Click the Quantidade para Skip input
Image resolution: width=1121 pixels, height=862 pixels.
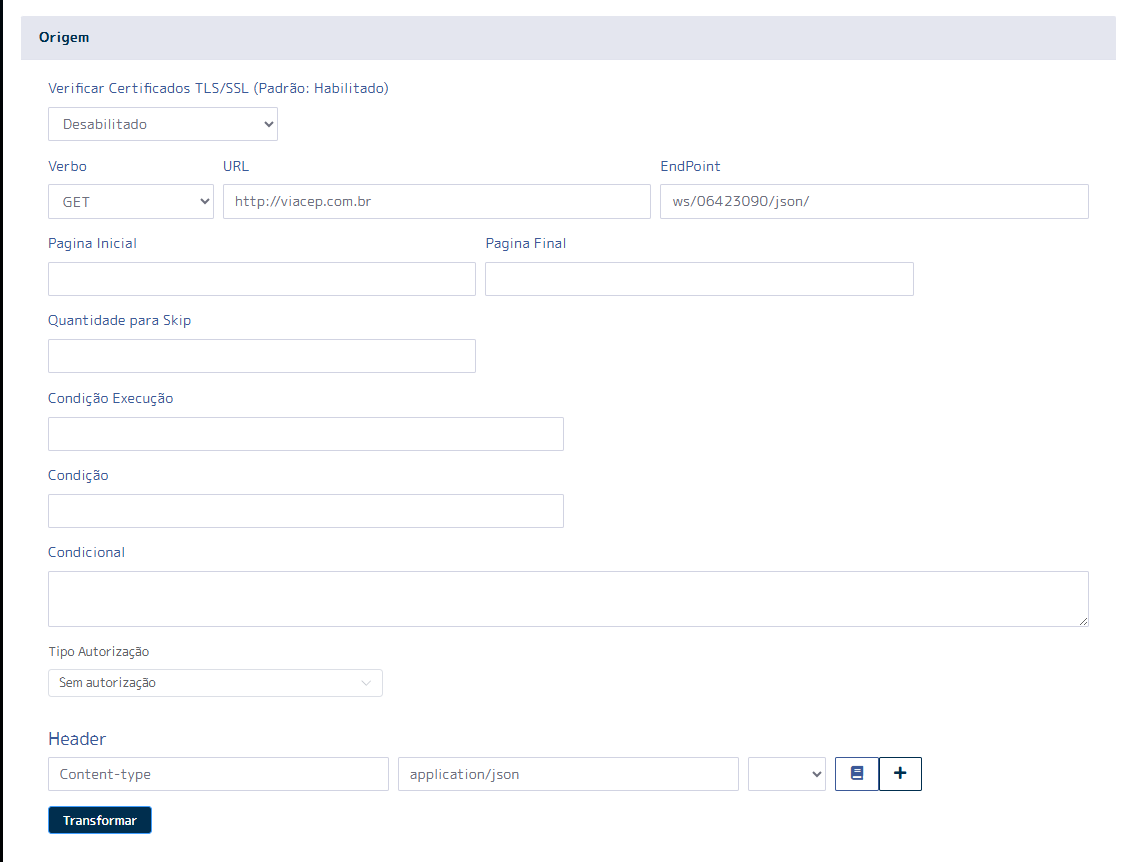point(262,356)
